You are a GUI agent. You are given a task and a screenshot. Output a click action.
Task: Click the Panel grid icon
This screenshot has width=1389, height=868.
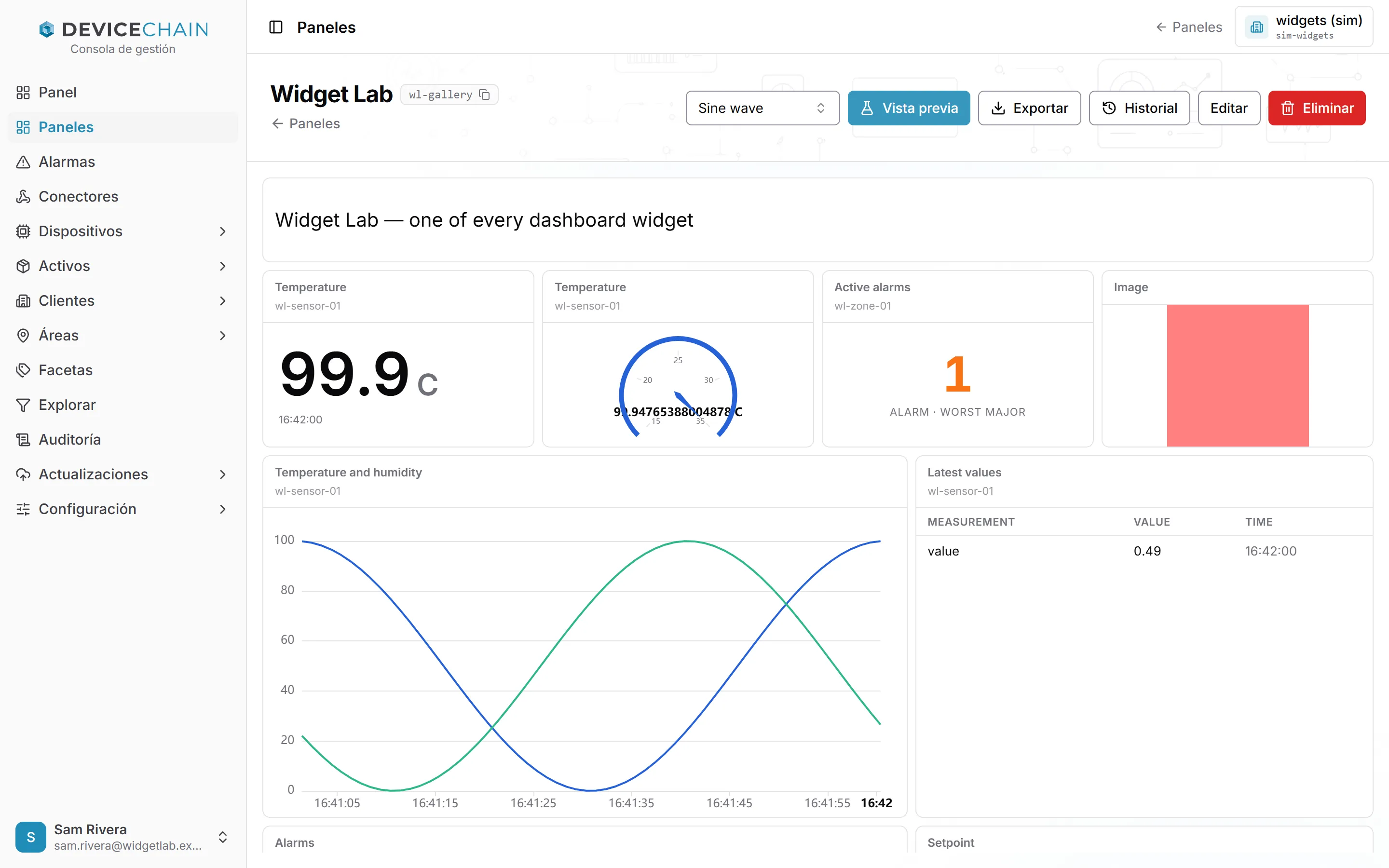click(x=23, y=93)
